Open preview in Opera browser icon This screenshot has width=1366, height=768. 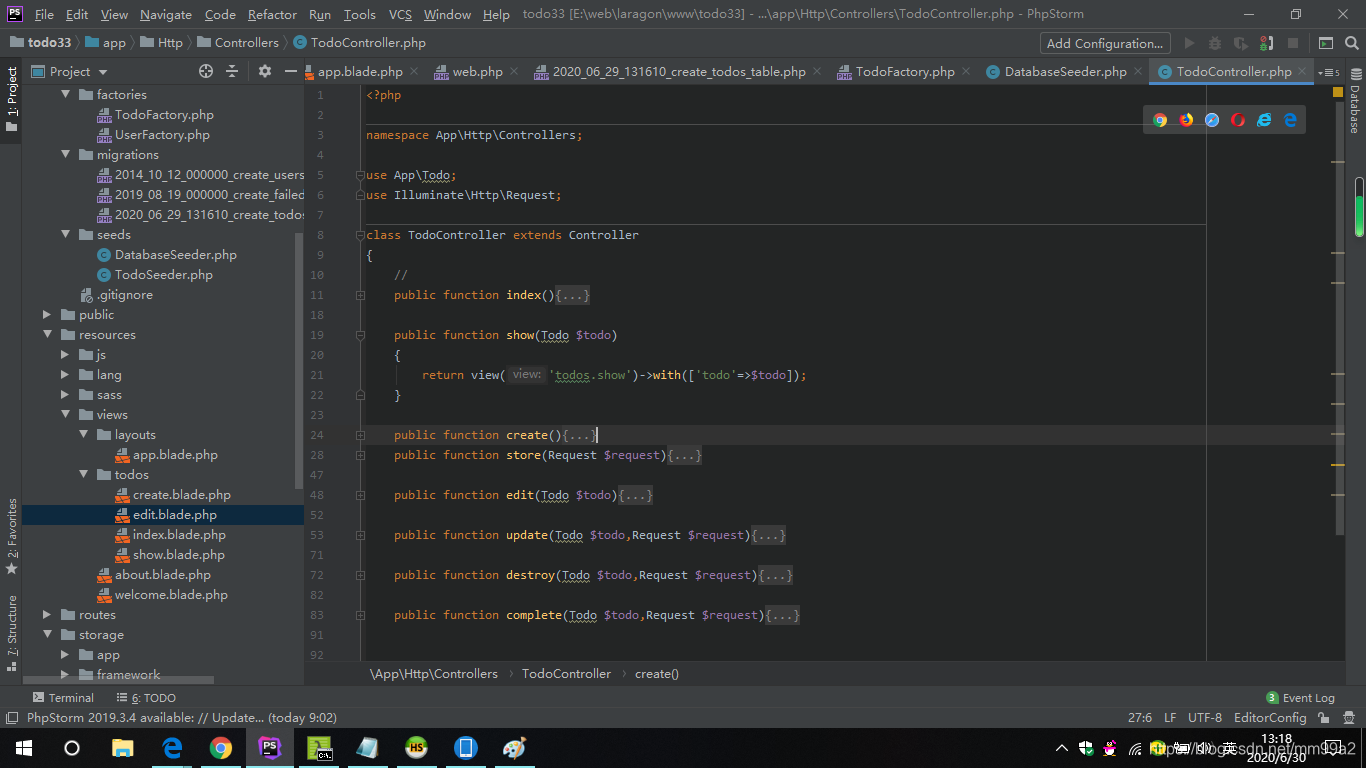(x=1238, y=120)
